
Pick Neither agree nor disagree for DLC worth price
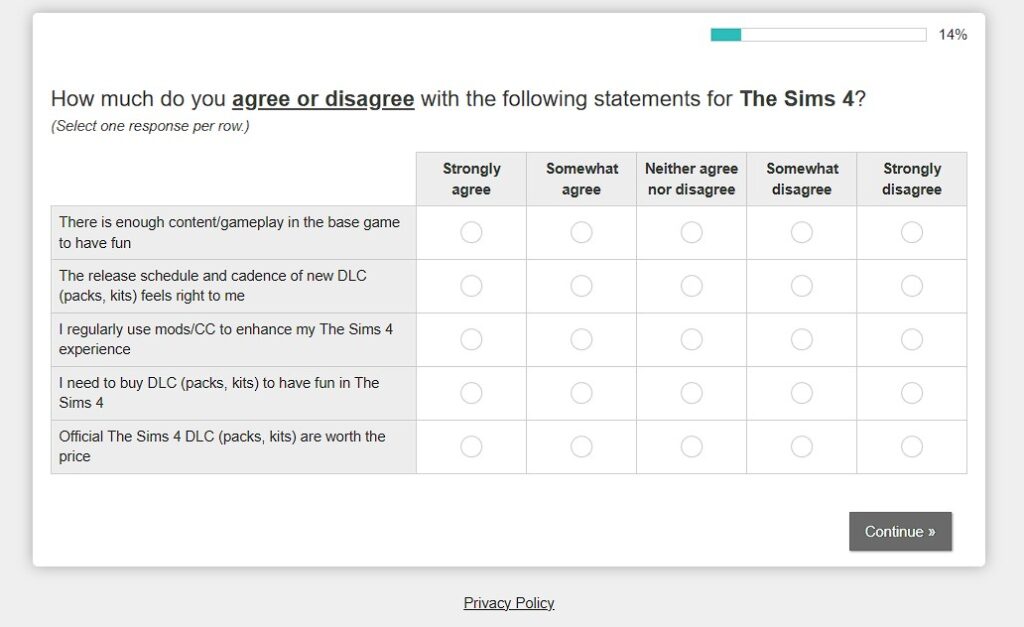[692, 447]
